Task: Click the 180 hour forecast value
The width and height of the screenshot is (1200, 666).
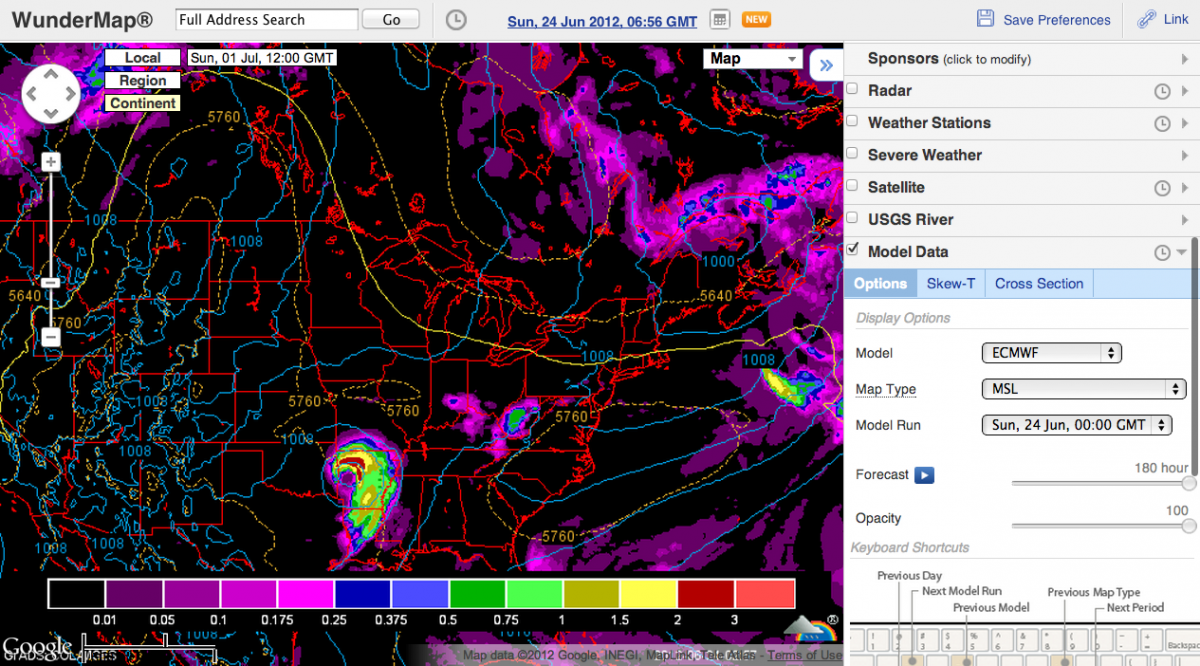Action: point(1161,468)
